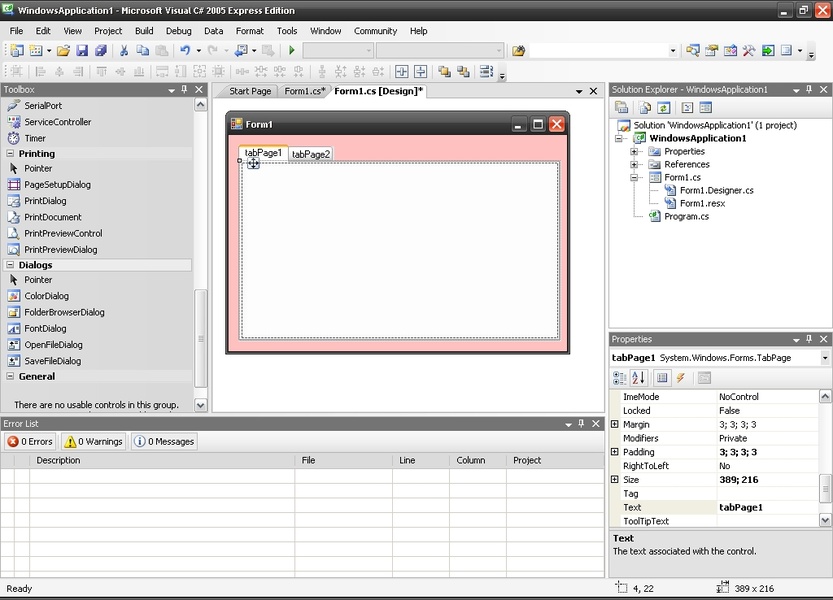Expand the Padding property node
This screenshot has width=833, height=600.
click(x=615, y=452)
